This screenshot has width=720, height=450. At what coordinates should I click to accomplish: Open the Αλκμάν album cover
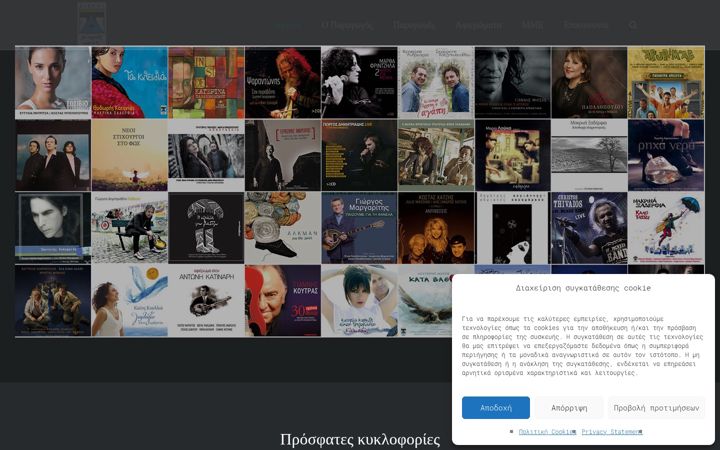[283, 228]
